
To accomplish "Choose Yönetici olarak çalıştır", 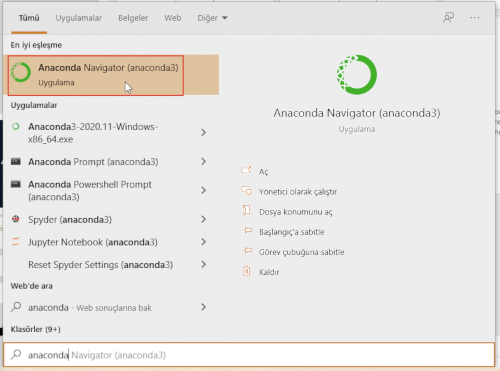I will coord(298,192).
